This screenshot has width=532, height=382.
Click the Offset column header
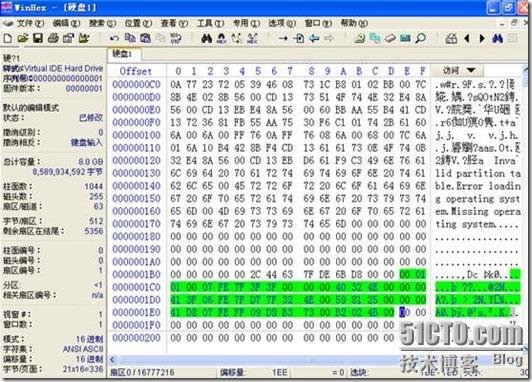pyautogui.click(x=135, y=71)
